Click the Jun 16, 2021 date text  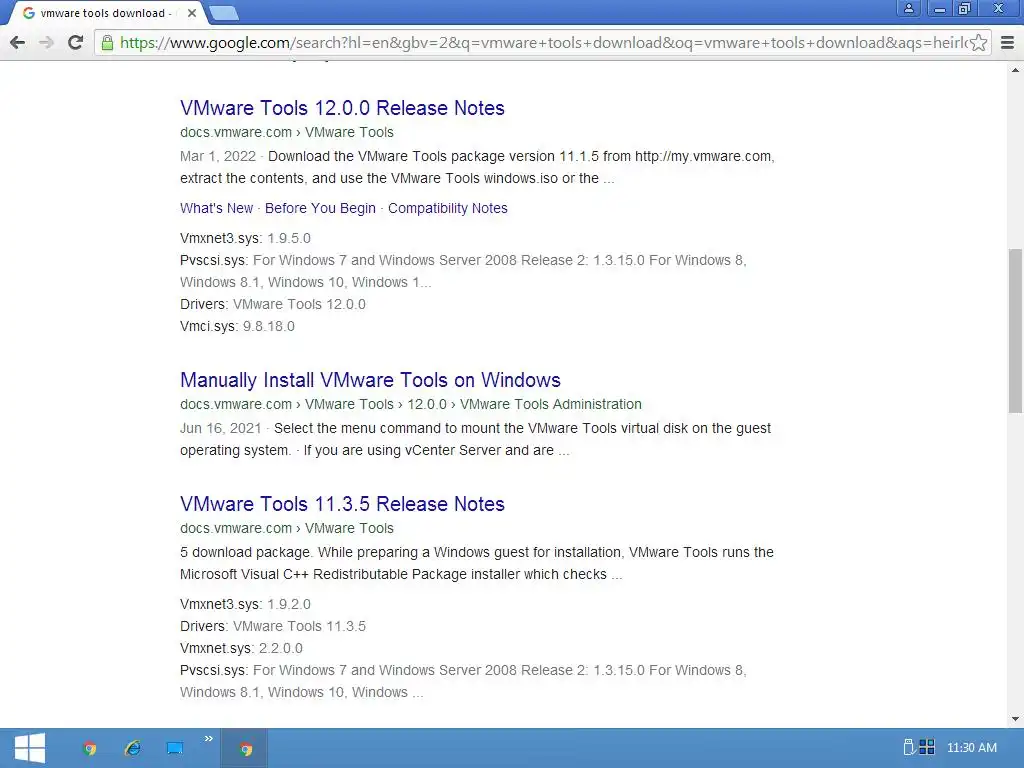click(x=220, y=428)
